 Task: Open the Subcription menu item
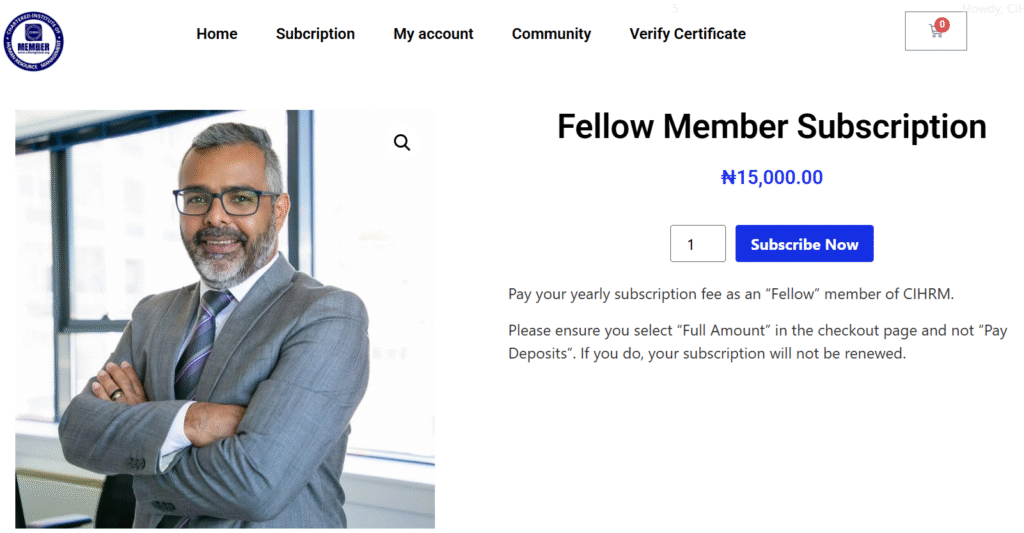click(x=315, y=34)
